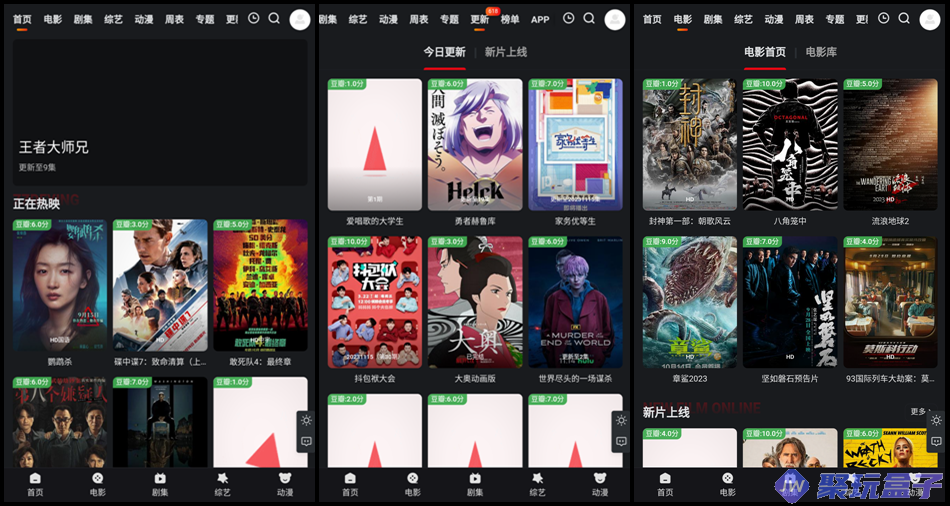Open the 坚如磐石预告片 poster

(x=790, y=302)
